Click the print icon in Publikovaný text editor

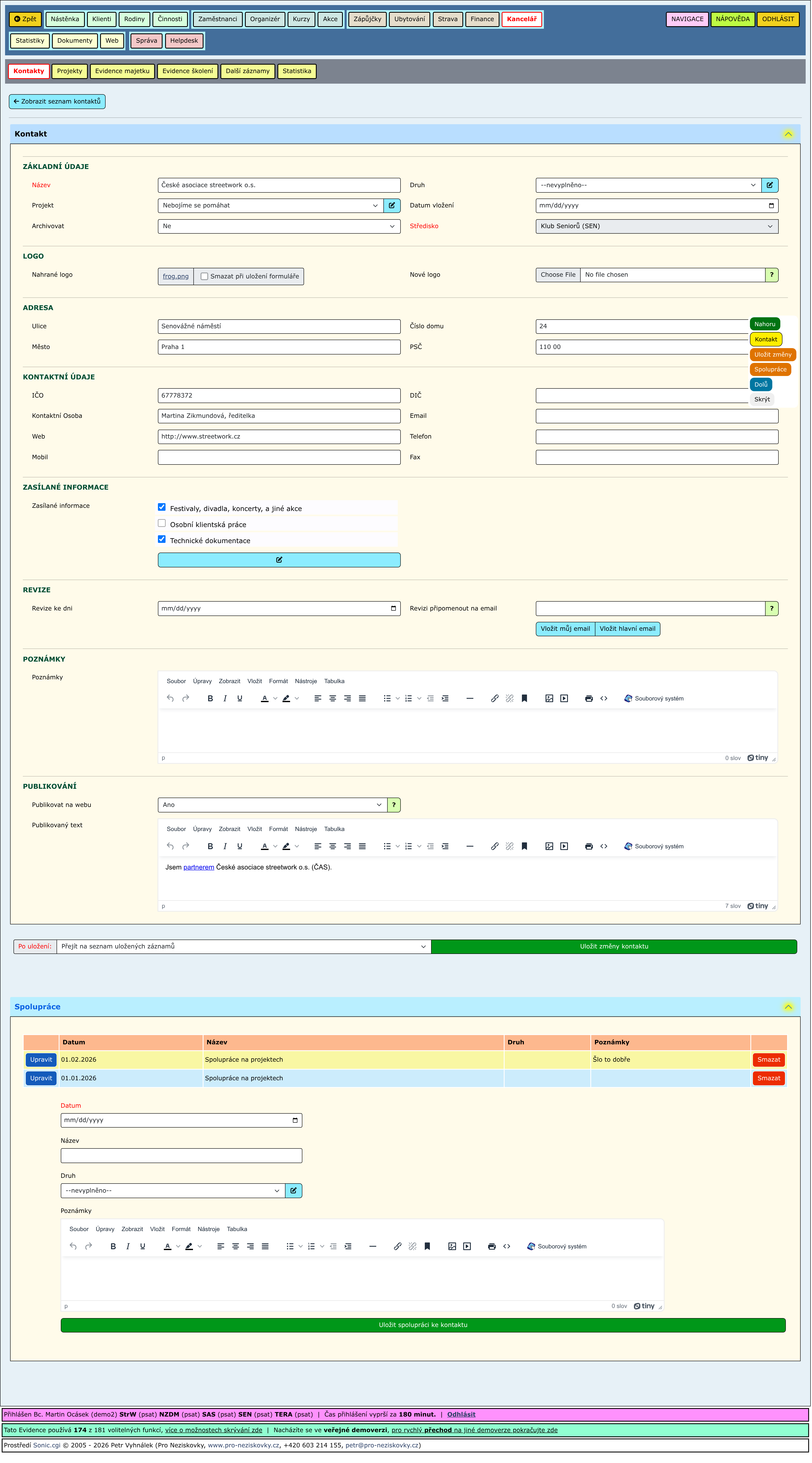pyautogui.click(x=589, y=846)
